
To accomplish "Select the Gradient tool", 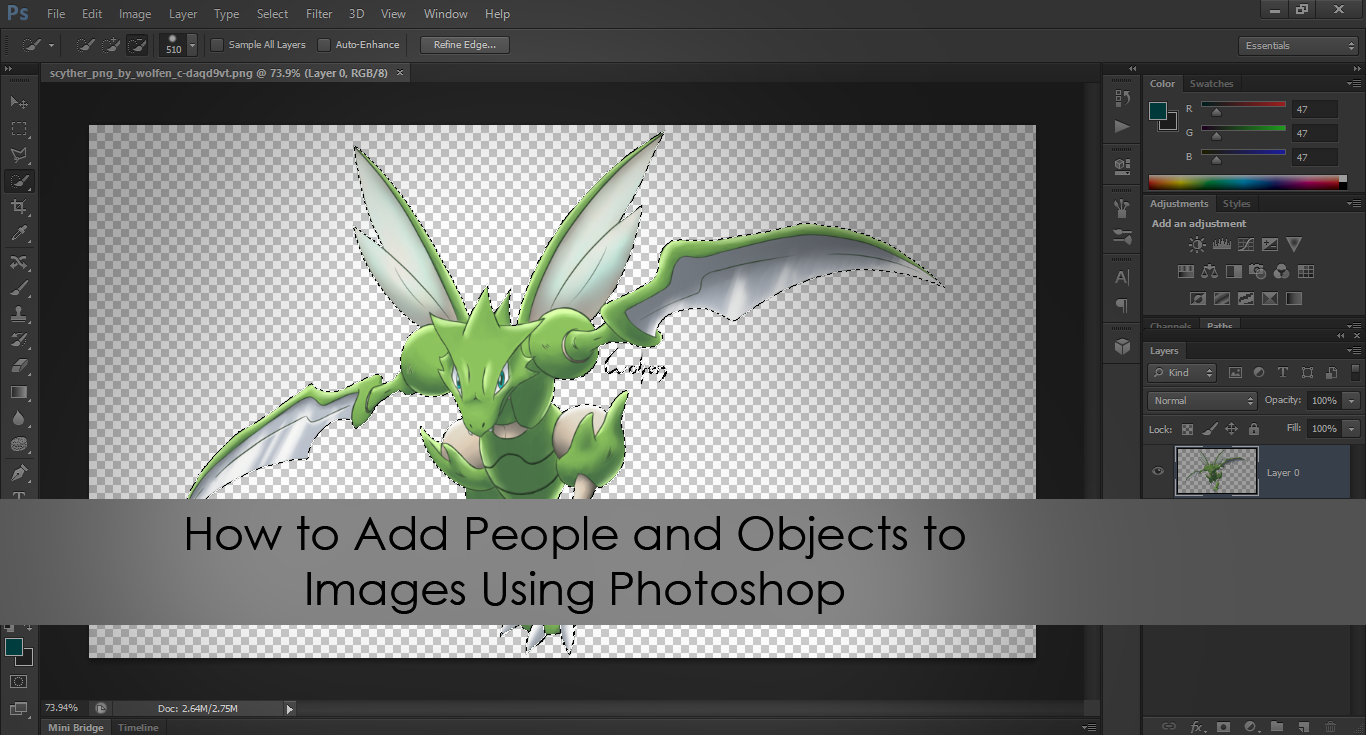I will [x=19, y=392].
